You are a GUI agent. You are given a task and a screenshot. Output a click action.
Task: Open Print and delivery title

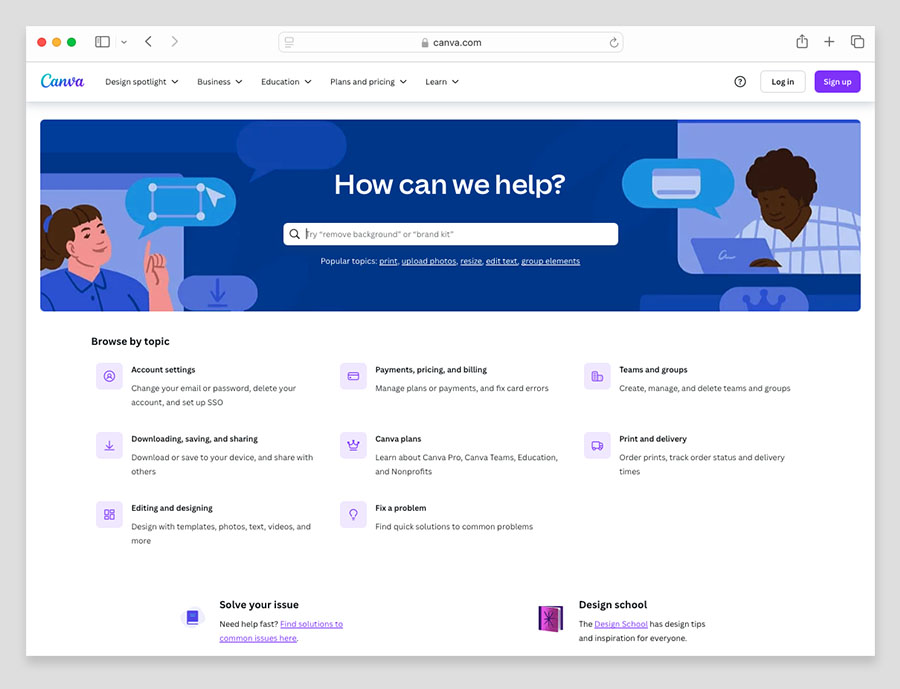coord(653,439)
